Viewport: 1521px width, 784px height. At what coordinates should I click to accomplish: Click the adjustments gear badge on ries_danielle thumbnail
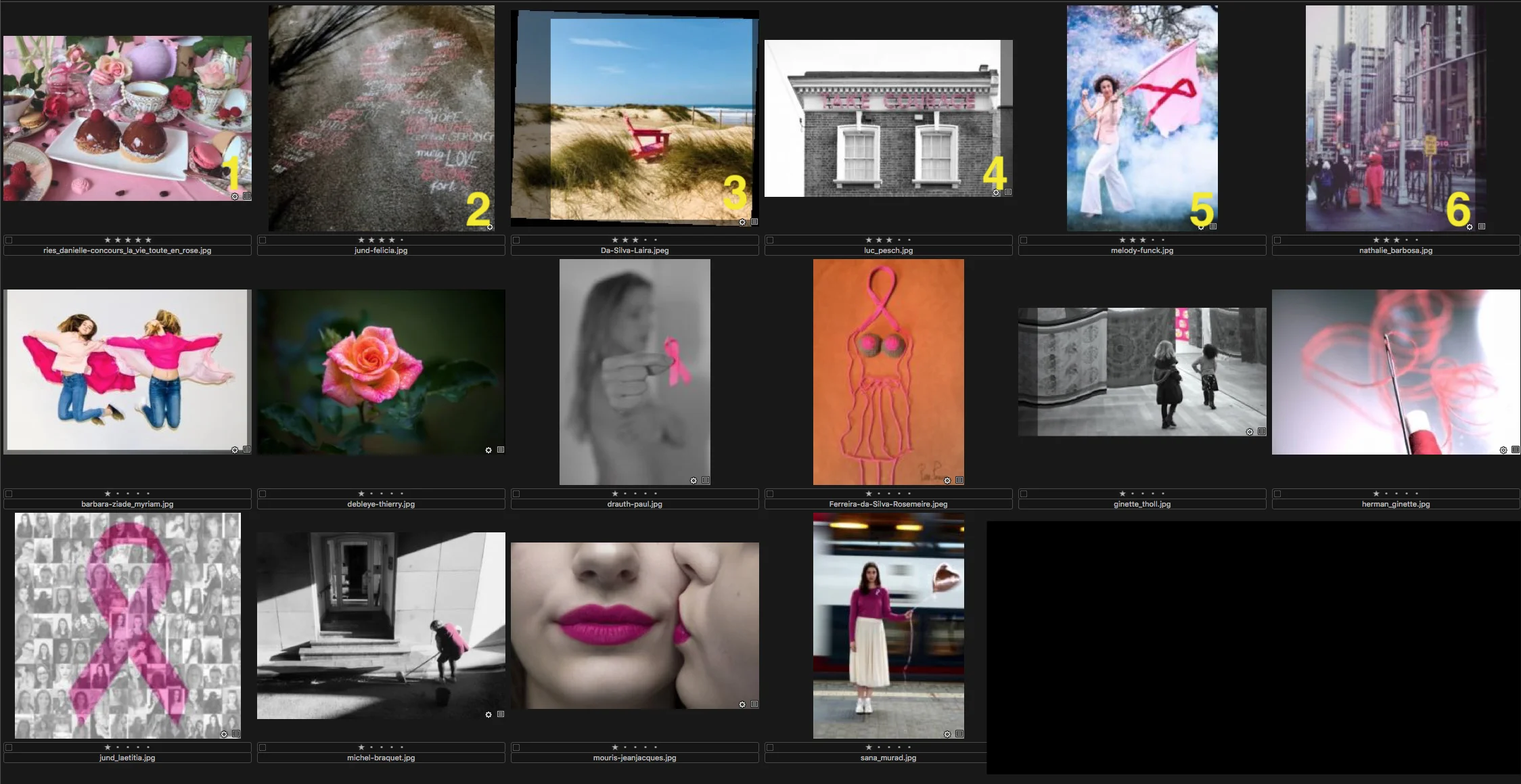(235, 196)
